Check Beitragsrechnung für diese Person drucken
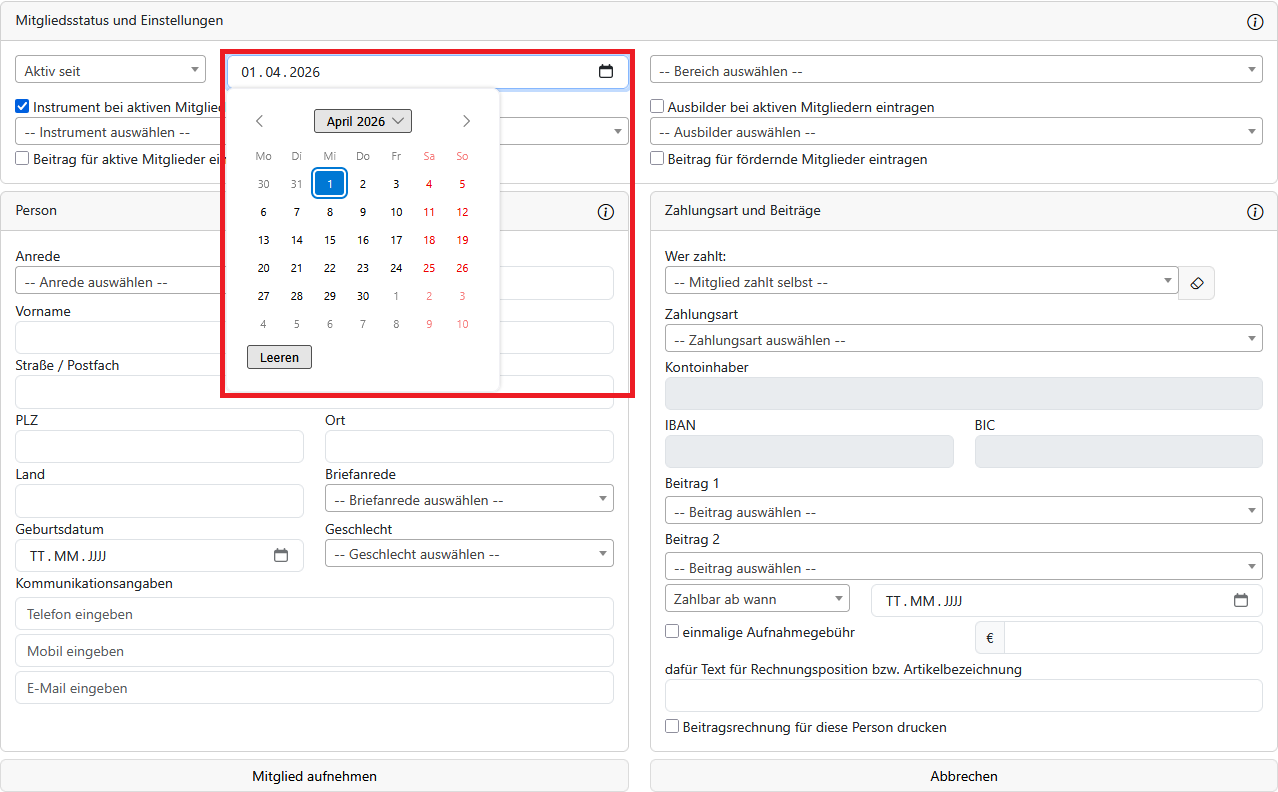 673,727
